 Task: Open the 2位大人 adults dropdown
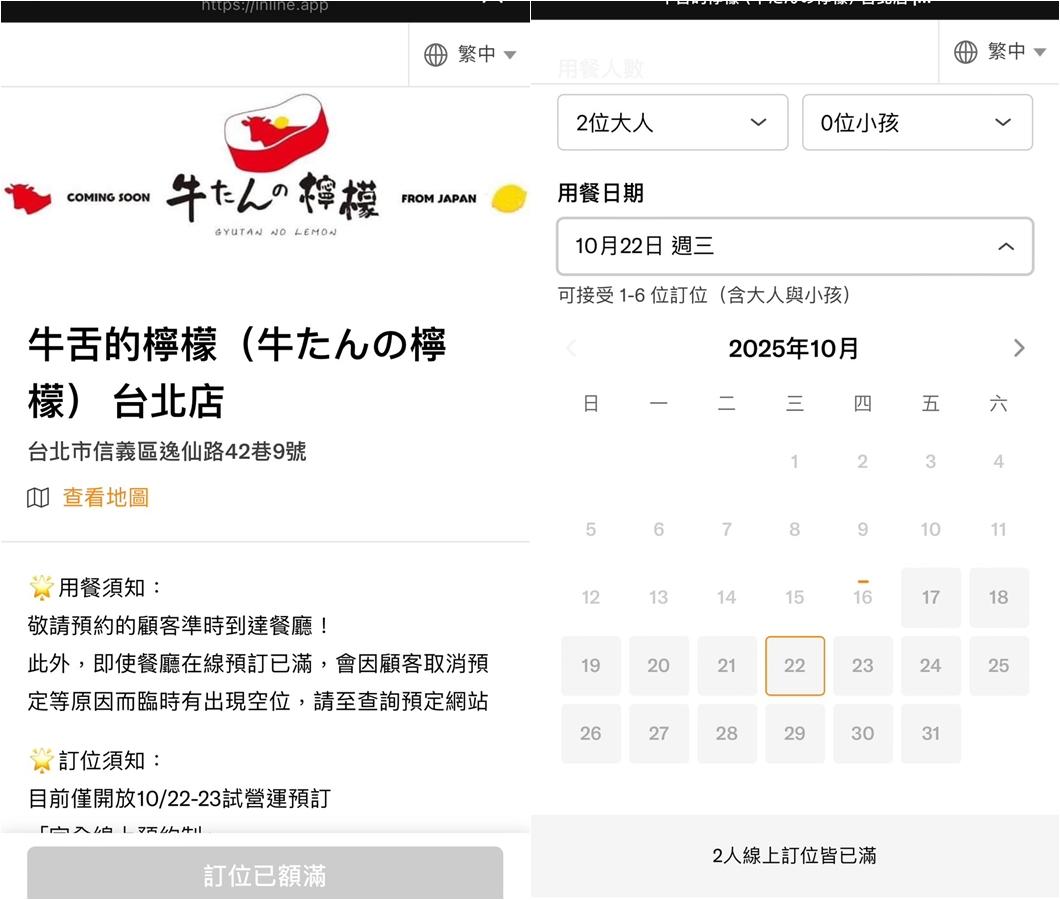pyautogui.click(x=673, y=122)
